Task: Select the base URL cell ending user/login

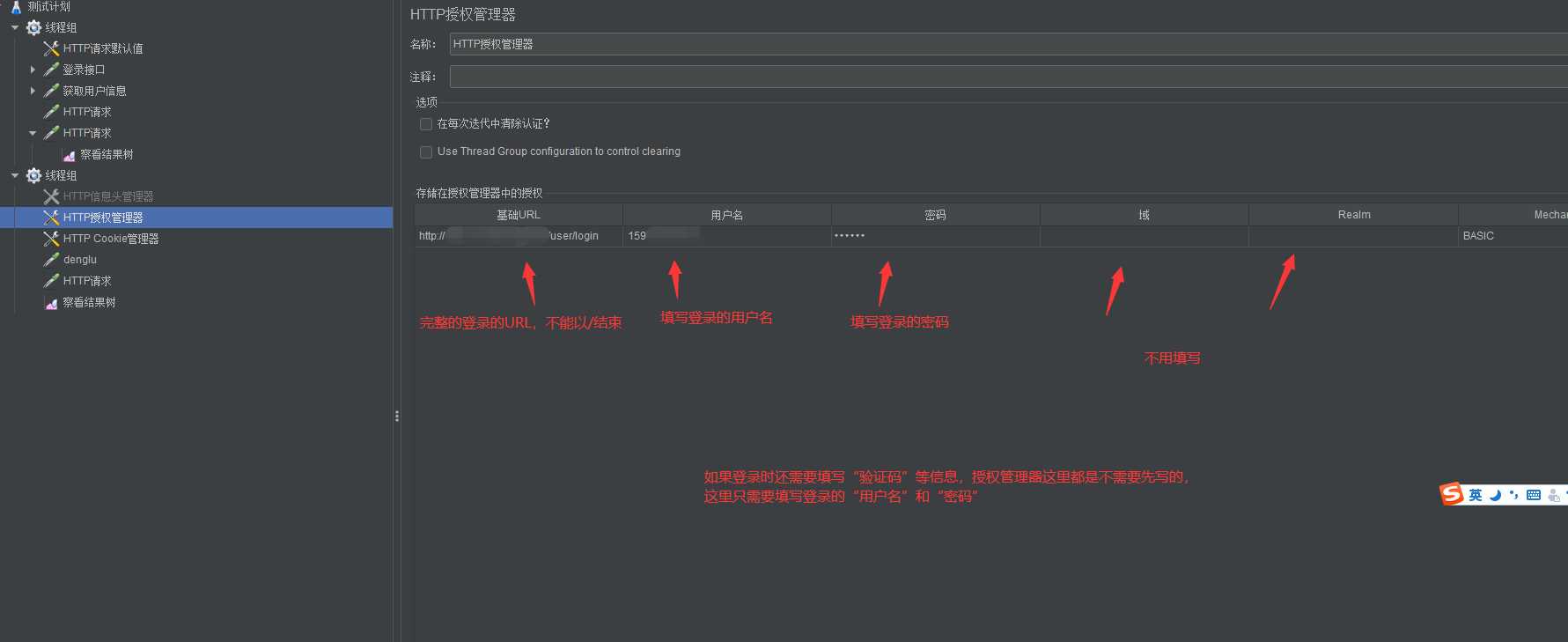Action: coord(519,236)
